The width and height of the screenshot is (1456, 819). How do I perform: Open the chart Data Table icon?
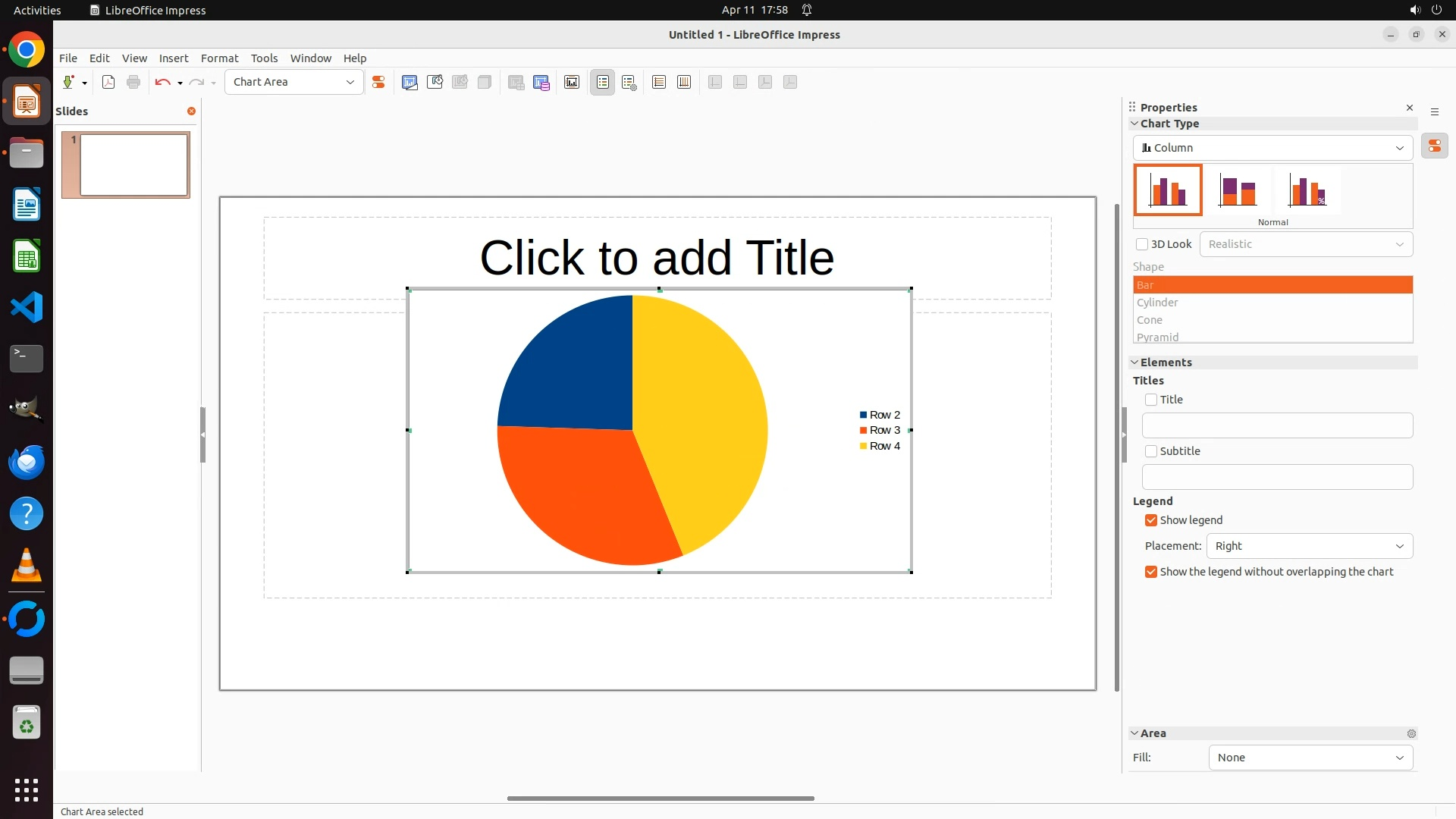pos(541,83)
